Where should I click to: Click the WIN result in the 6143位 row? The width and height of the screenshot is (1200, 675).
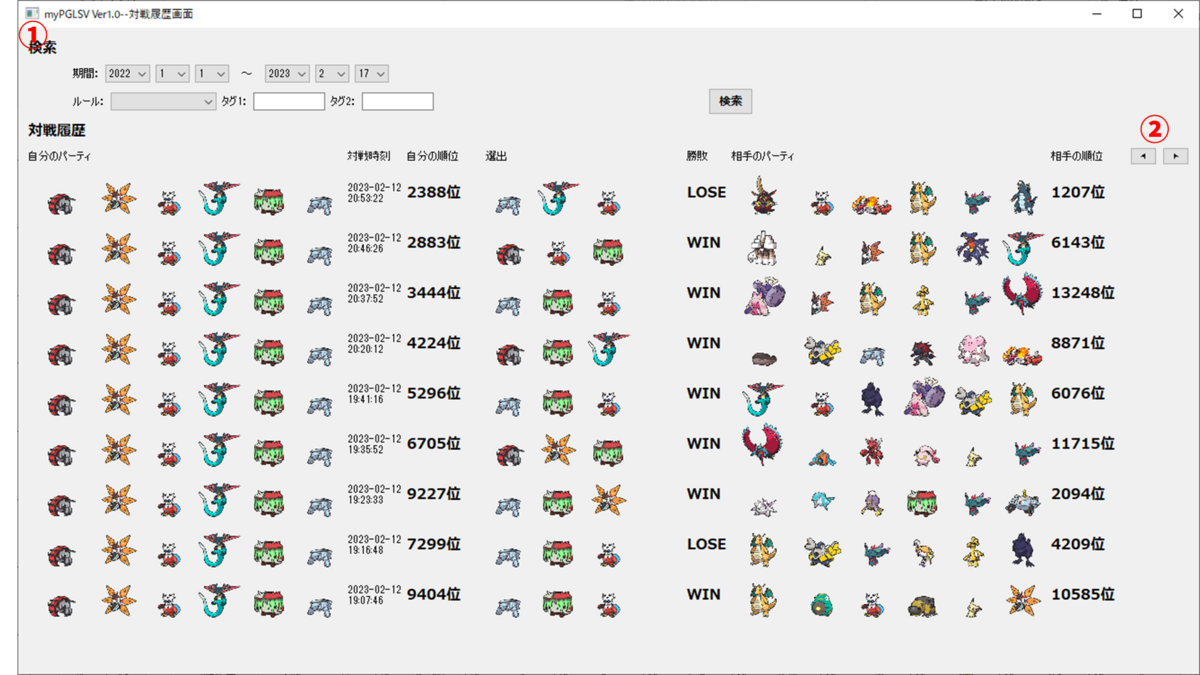point(703,242)
